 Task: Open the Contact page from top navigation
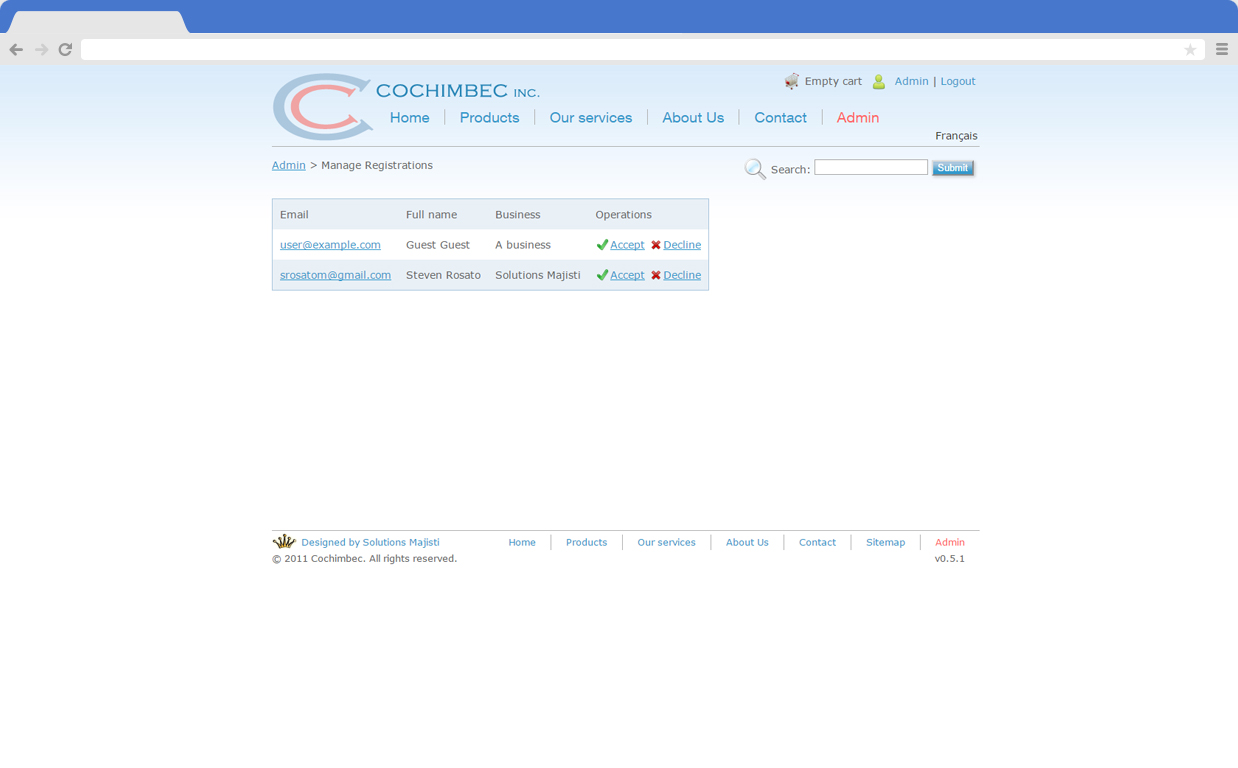(x=780, y=117)
